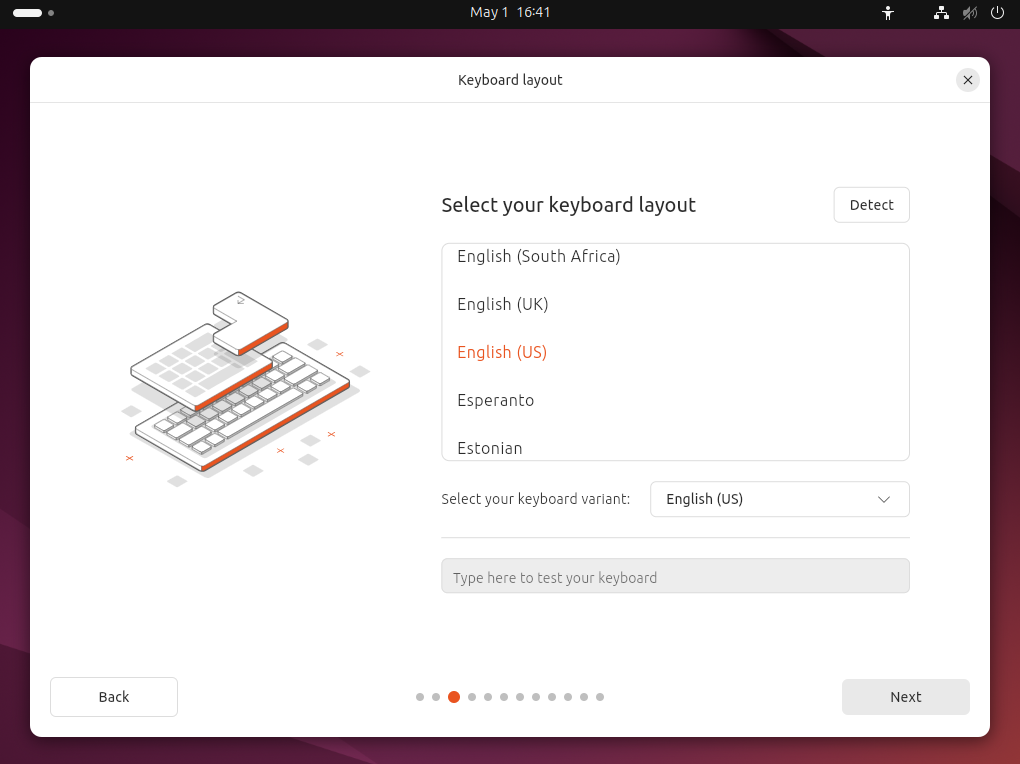
Task: Select English (UK) from the list
Action: (502, 304)
